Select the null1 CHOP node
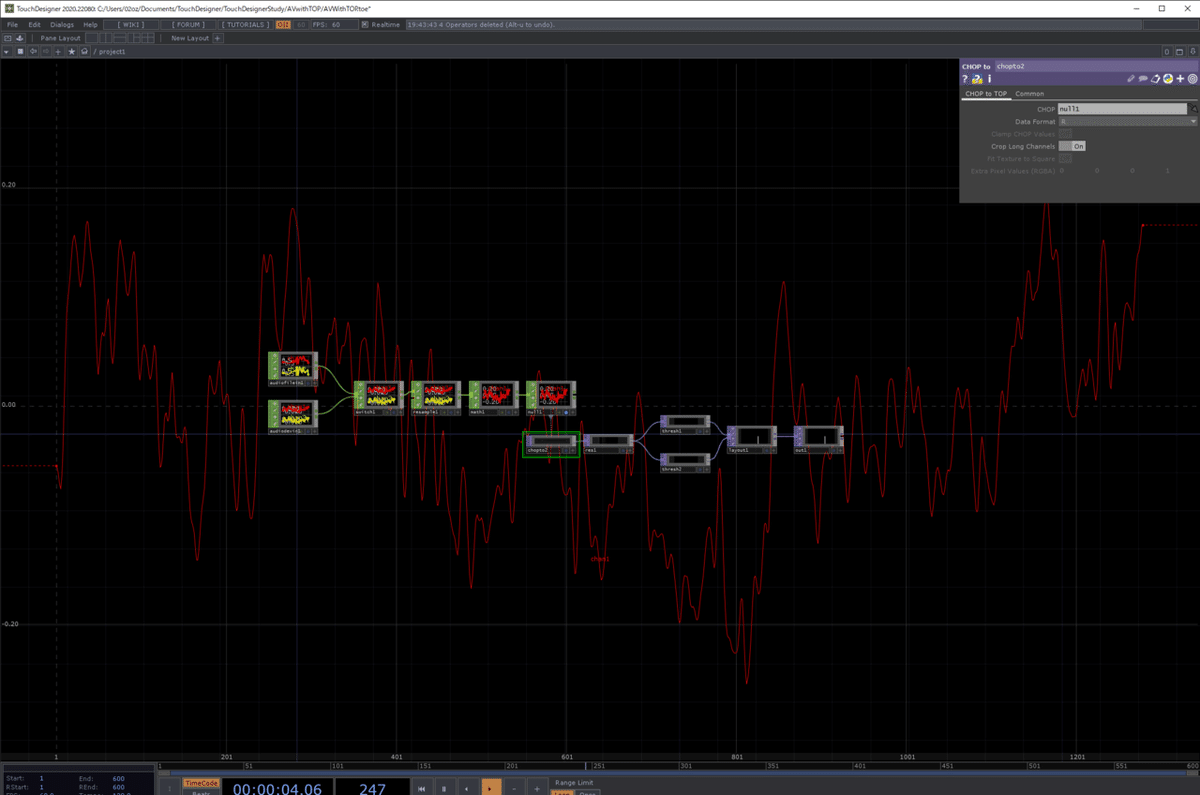The width and height of the screenshot is (1200, 795). point(551,398)
